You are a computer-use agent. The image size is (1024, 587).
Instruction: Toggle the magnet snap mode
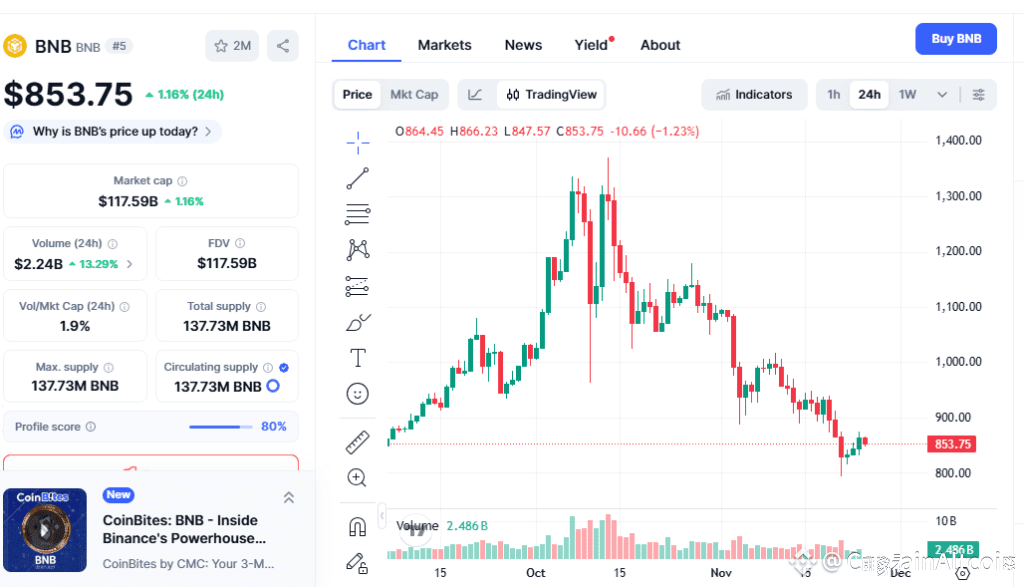(357, 526)
